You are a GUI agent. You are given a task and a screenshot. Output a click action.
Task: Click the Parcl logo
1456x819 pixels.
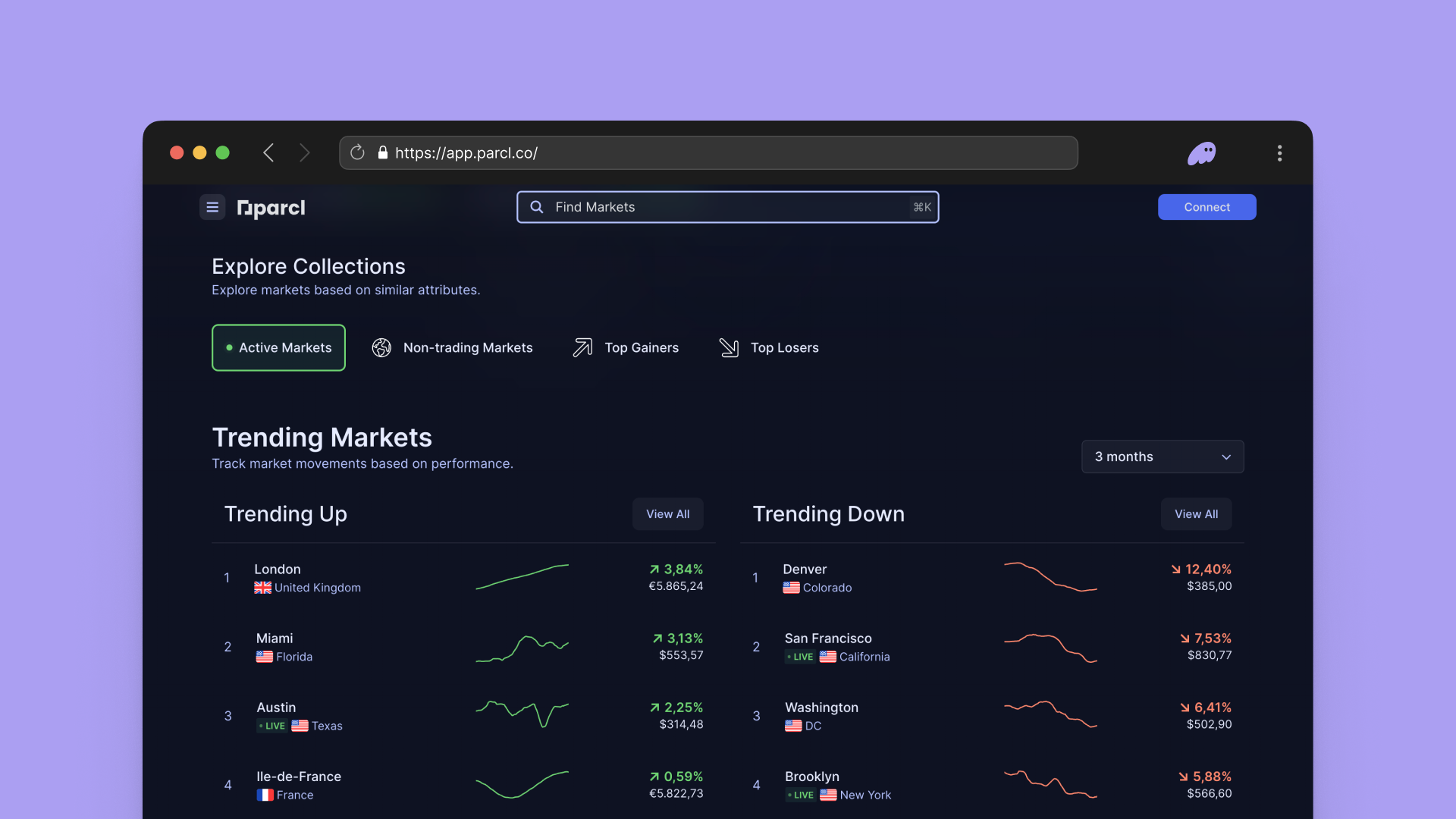pyautogui.click(x=271, y=208)
